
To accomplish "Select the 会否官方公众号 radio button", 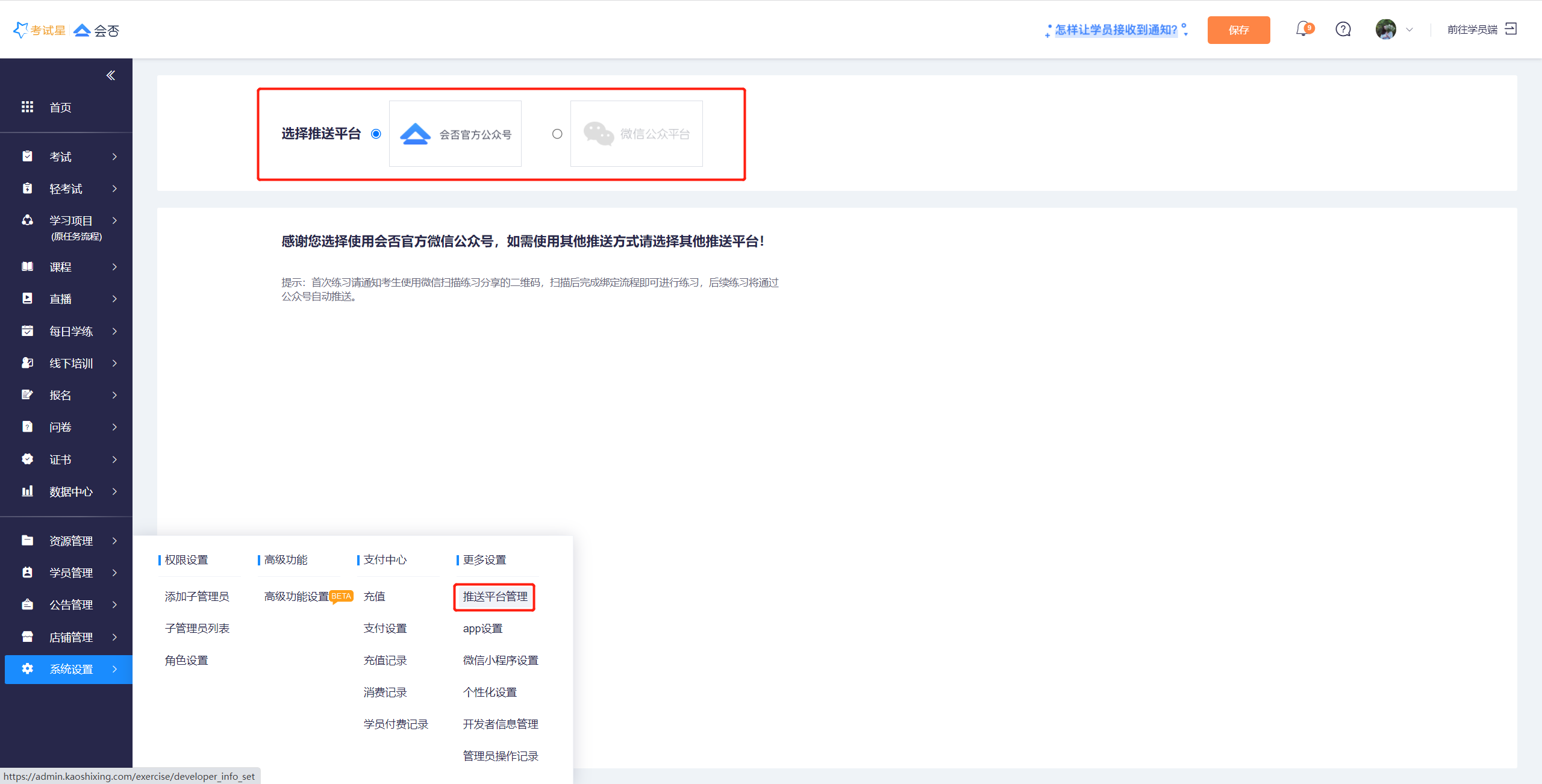I will (376, 134).
